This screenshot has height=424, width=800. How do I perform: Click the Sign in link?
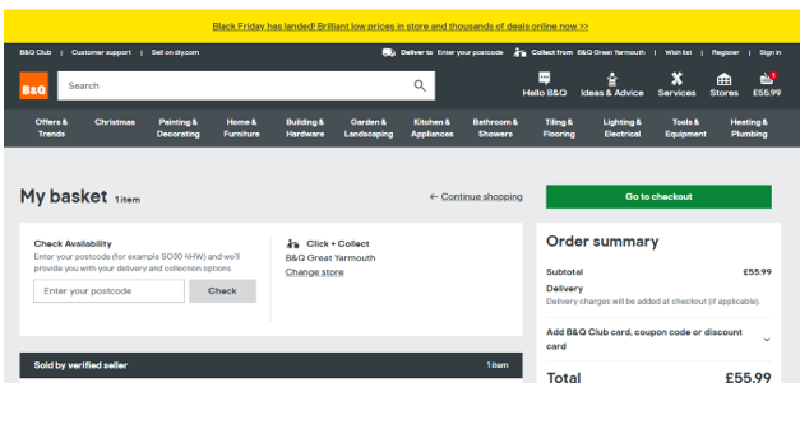point(770,52)
